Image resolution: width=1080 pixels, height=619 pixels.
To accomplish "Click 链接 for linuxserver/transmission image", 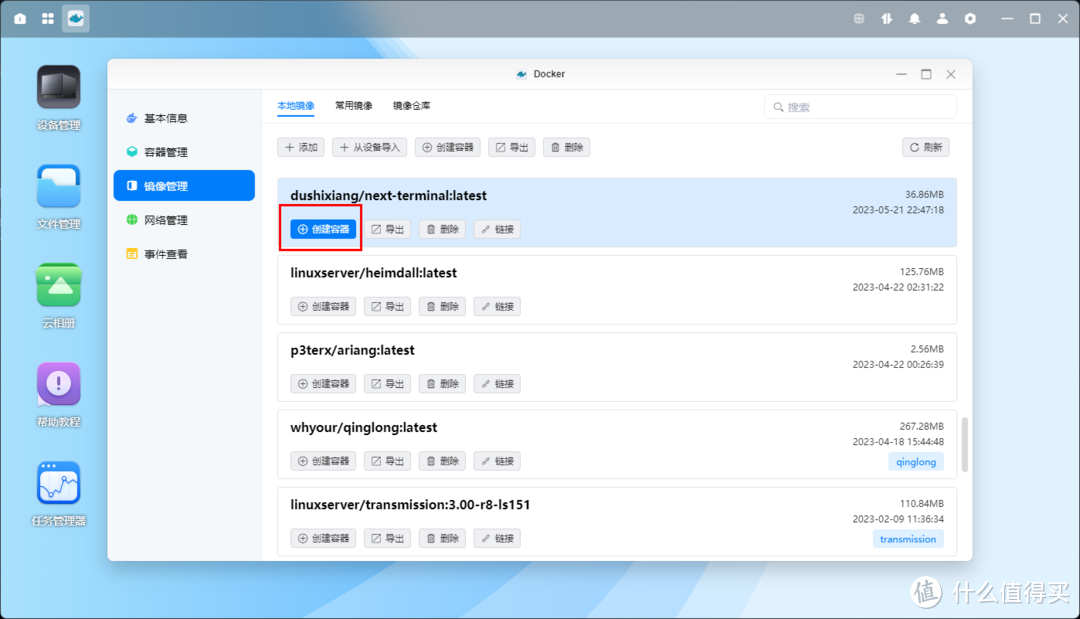I will click(x=497, y=538).
